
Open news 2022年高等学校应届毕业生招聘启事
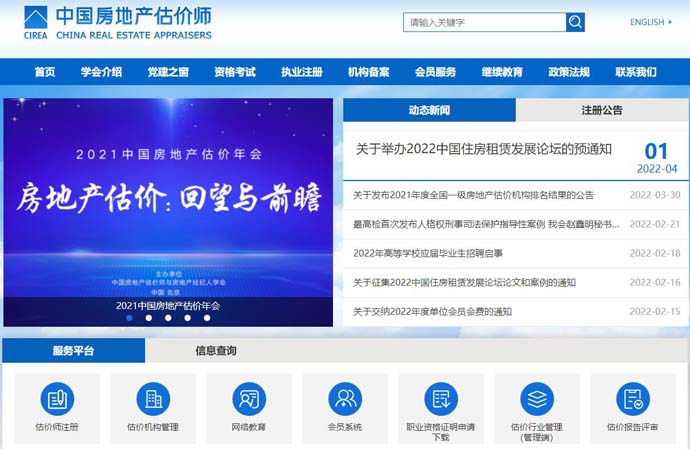pyautogui.click(x=428, y=253)
